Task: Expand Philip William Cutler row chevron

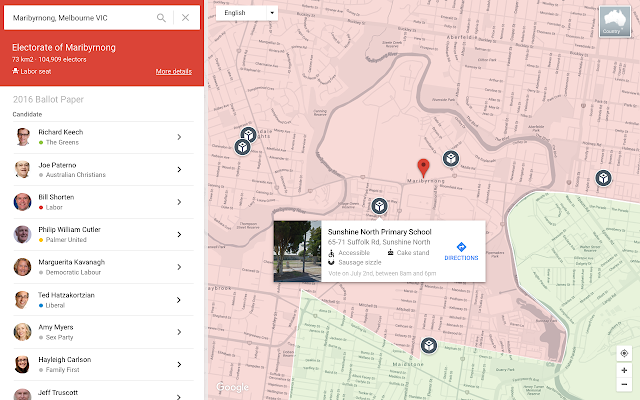Action: tap(179, 234)
